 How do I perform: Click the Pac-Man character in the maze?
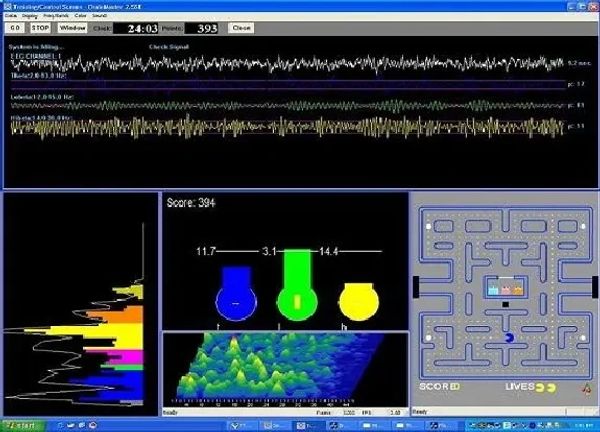(512, 338)
